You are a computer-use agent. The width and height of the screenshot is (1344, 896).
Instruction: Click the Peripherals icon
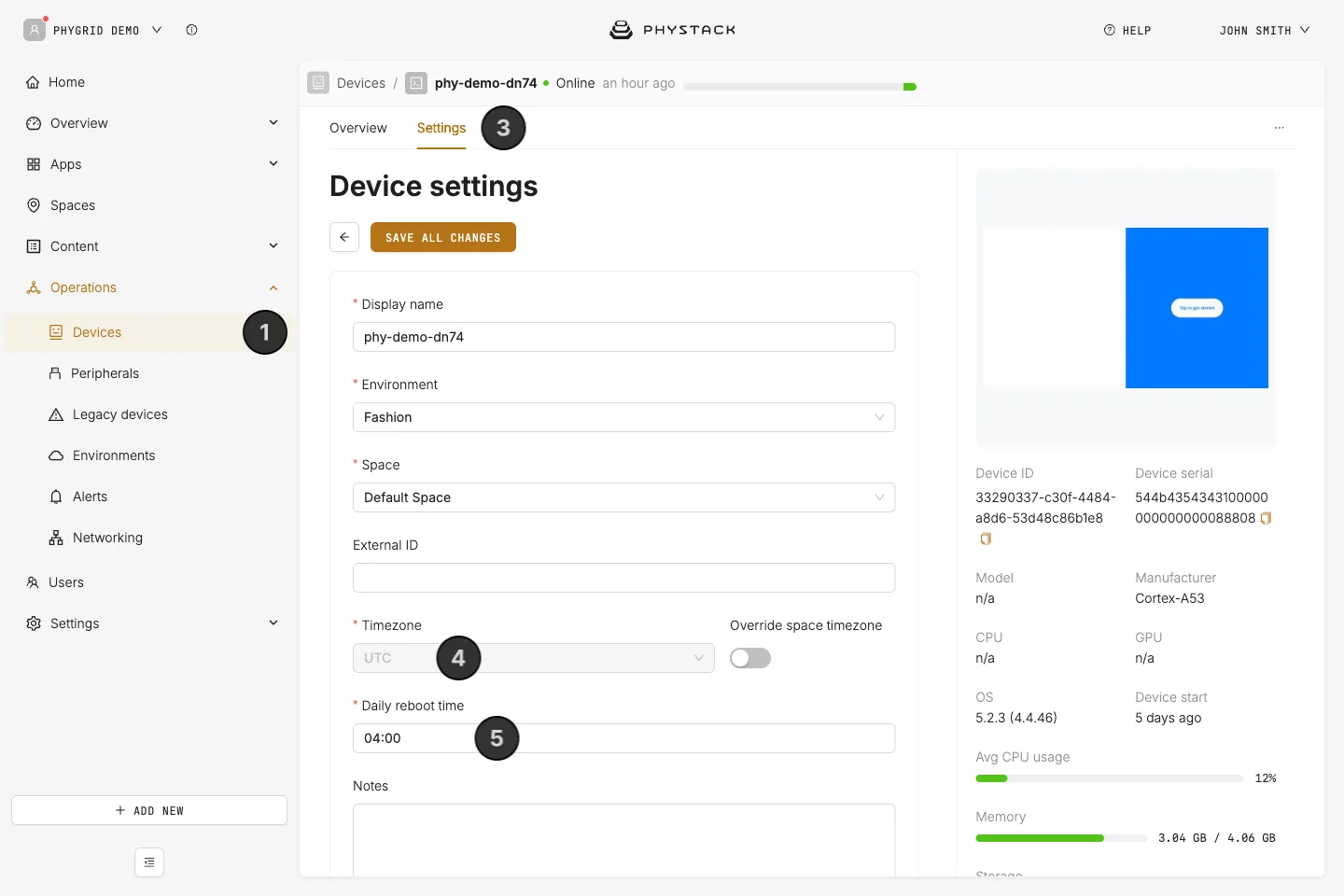pyautogui.click(x=55, y=373)
